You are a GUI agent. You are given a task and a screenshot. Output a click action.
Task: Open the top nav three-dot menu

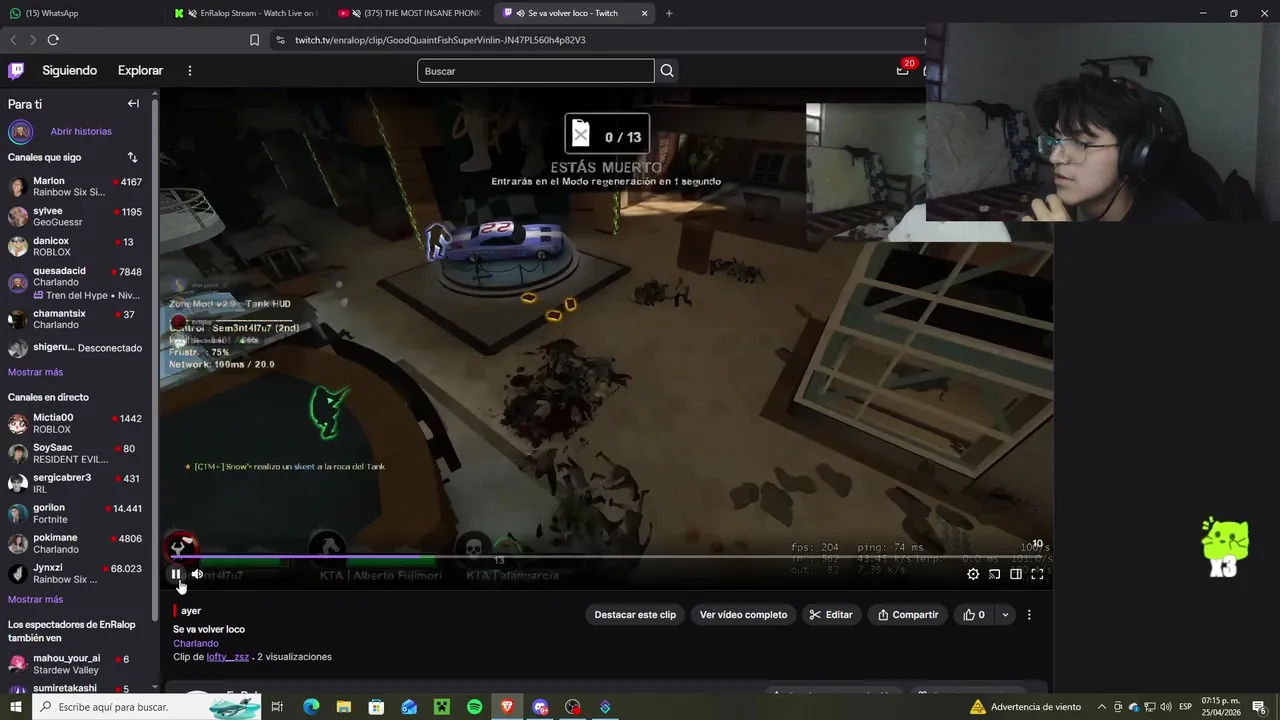coord(189,70)
